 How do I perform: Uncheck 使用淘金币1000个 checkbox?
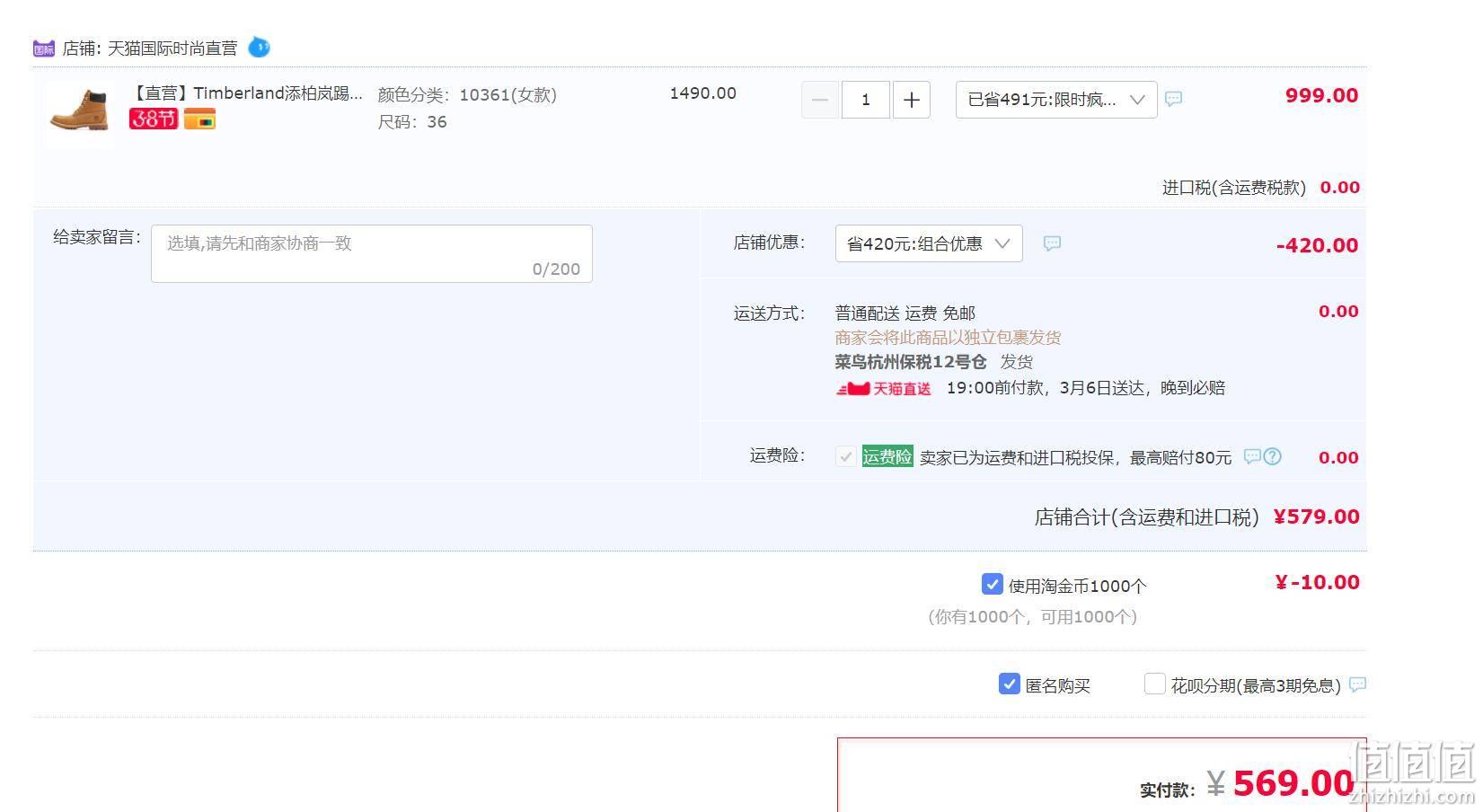coord(992,585)
